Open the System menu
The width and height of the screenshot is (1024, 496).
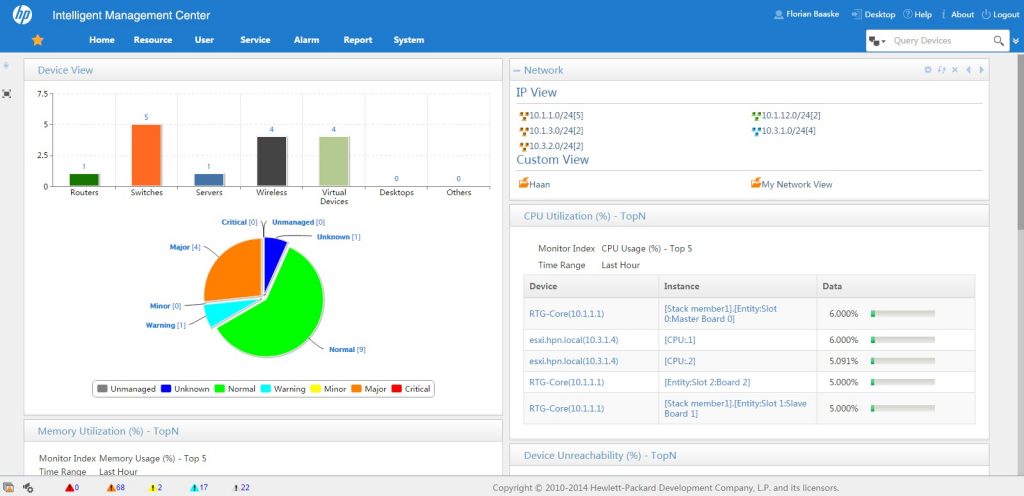pos(409,40)
